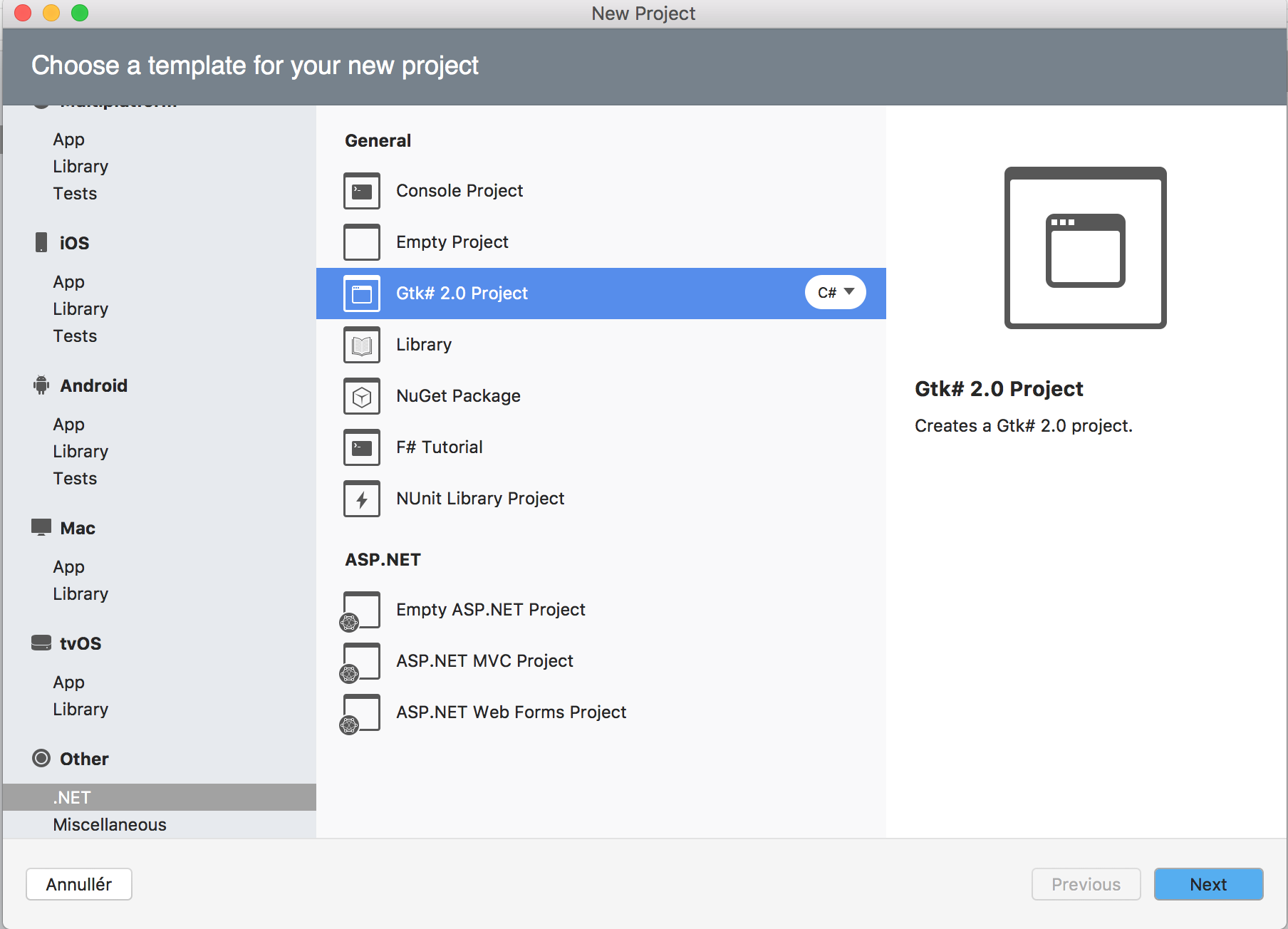Click the large Gtk# project preview image

click(1085, 248)
